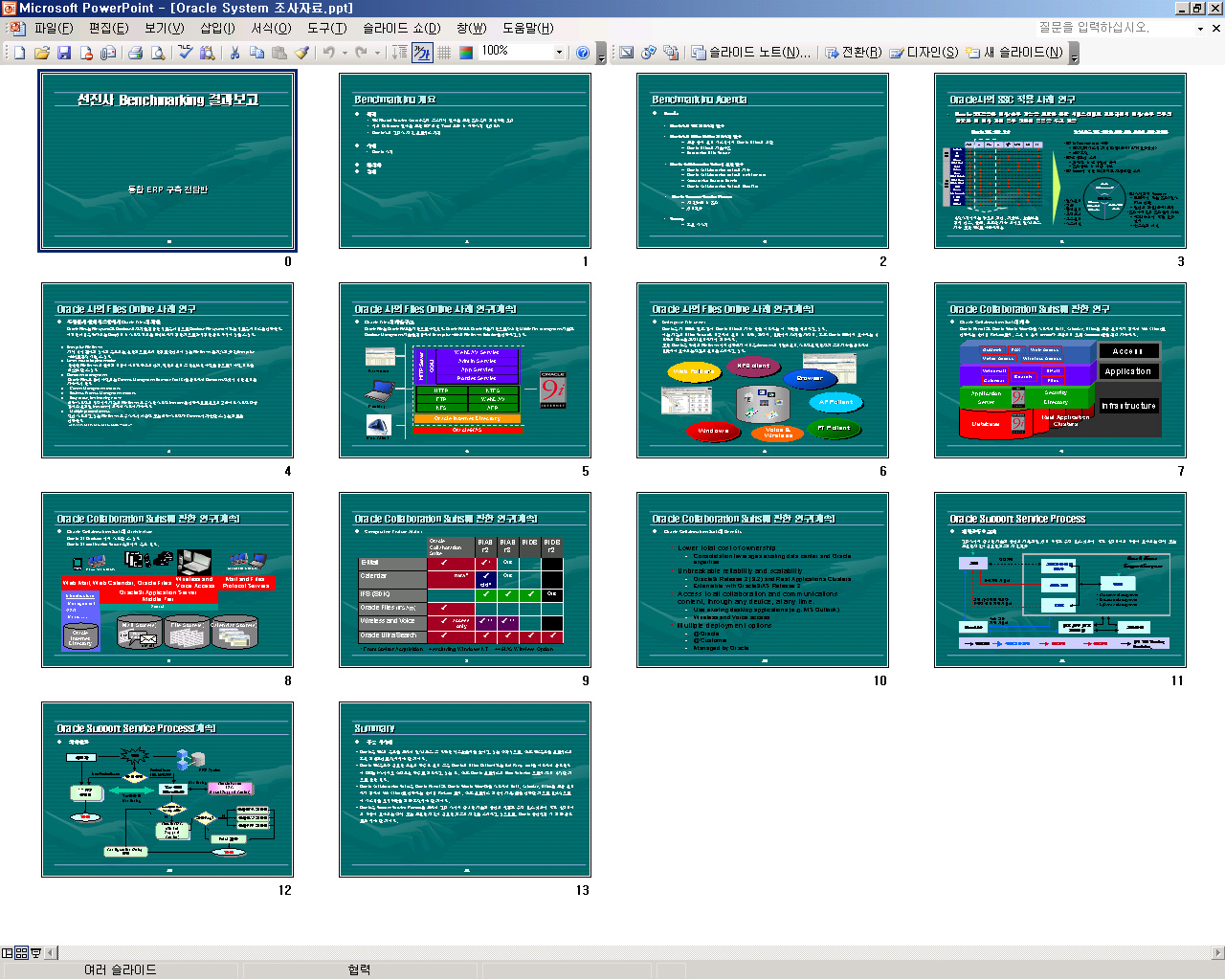This screenshot has width=1225, height=980.
Task: Click the New blank presentation icon
Action: point(19,53)
